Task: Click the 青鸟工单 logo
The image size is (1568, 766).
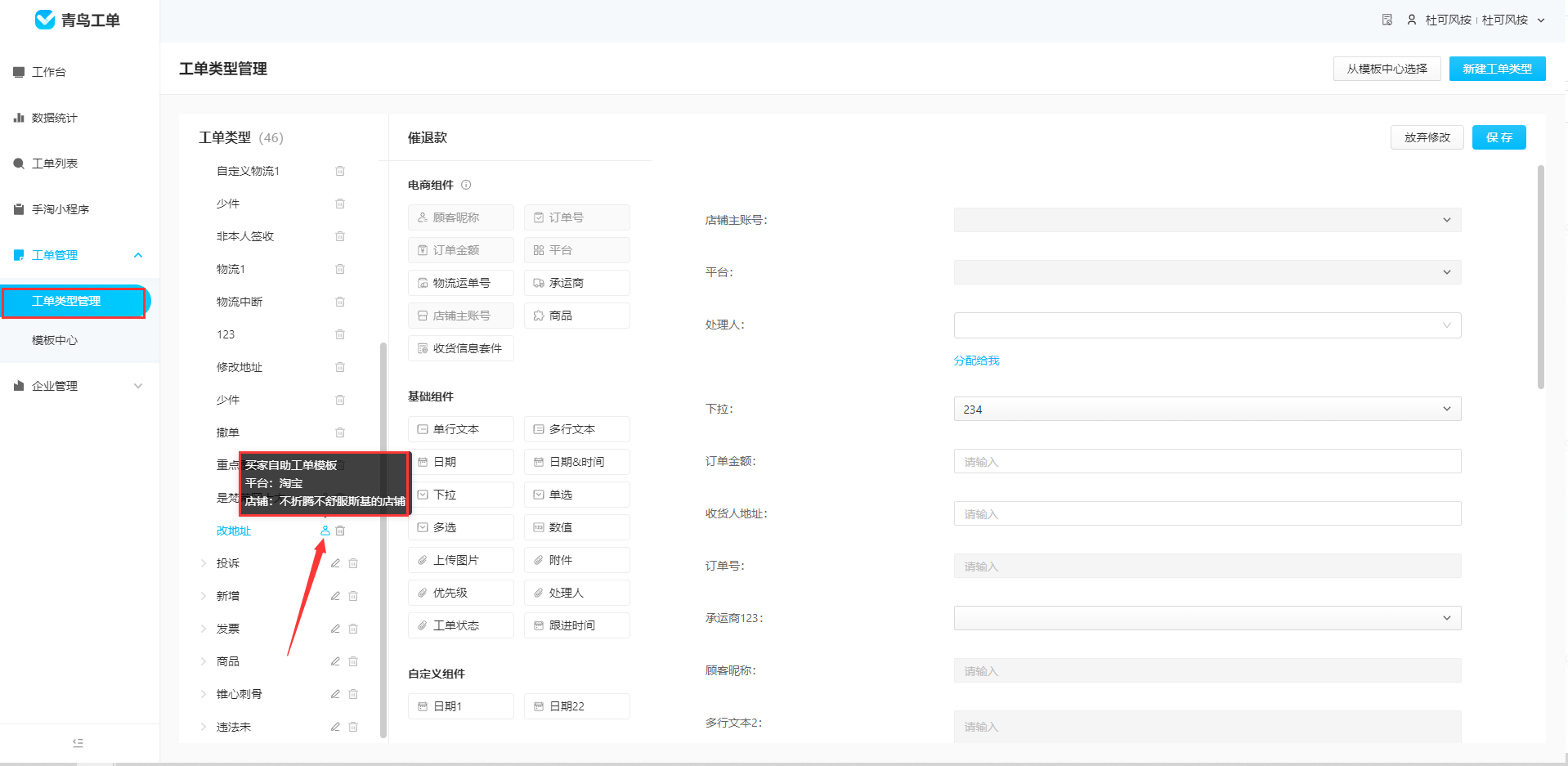Action: tap(78, 20)
